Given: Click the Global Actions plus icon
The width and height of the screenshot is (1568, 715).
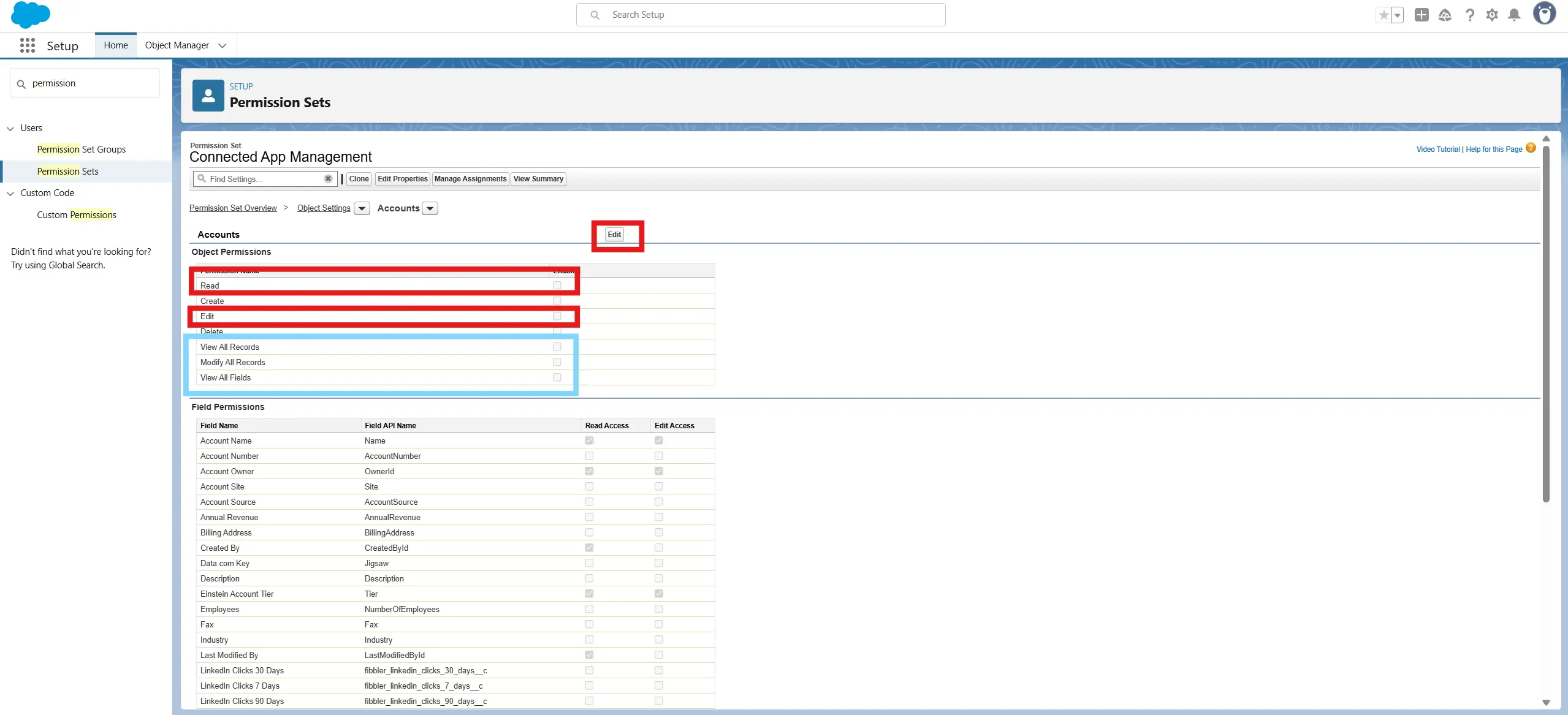Looking at the screenshot, I should tap(1421, 15).
